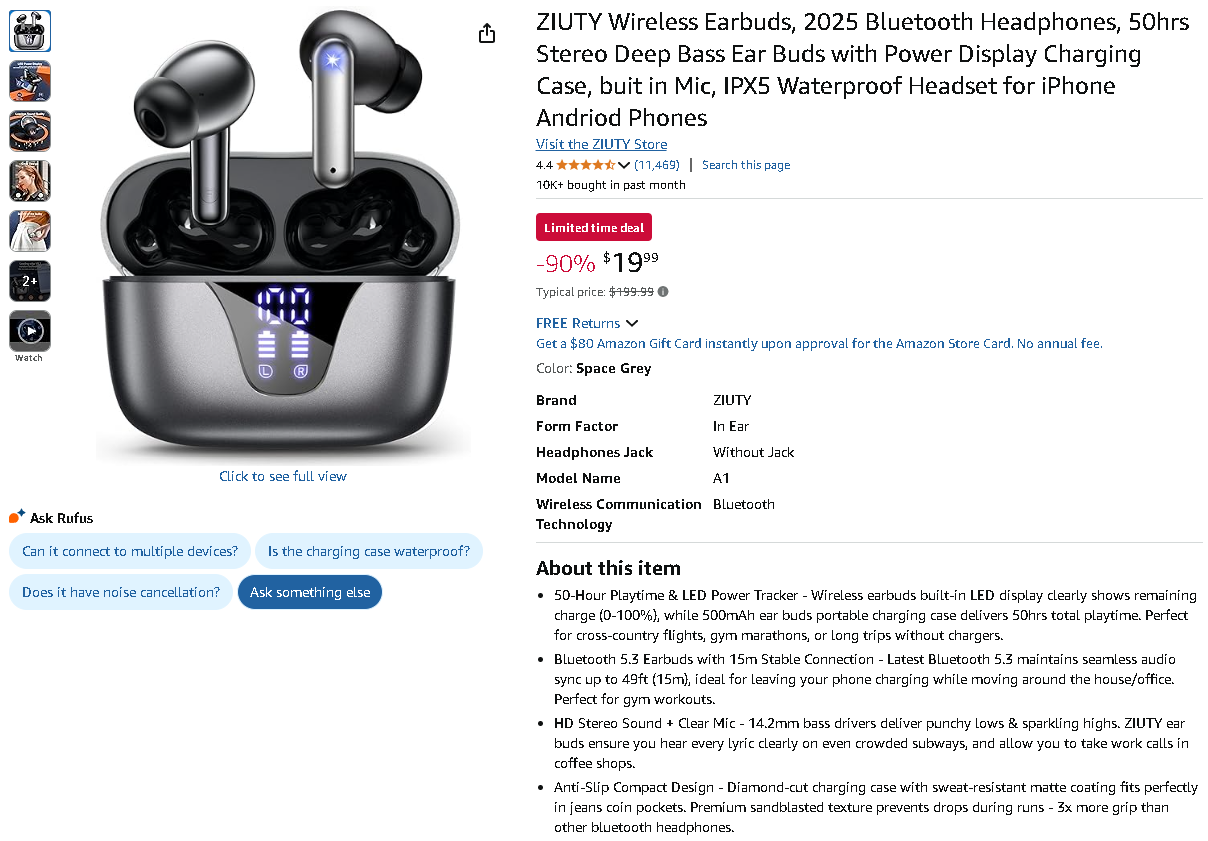Visit the ZIUTY Store link

pos(601,144)
